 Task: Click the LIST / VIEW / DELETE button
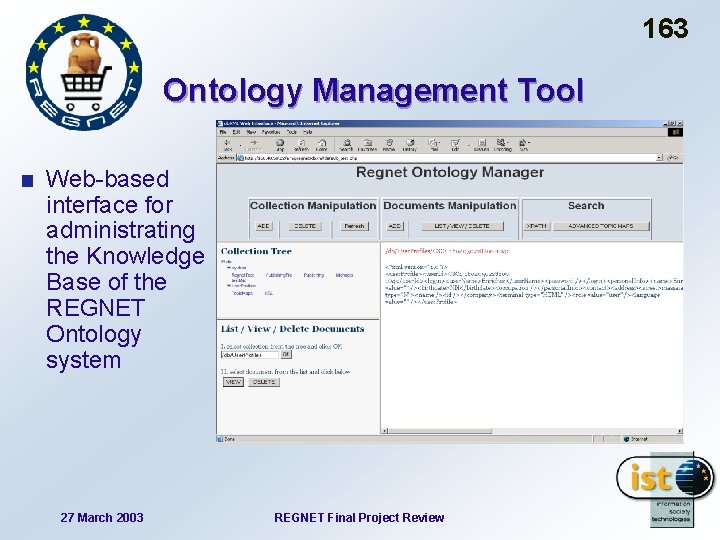point(462,226)
